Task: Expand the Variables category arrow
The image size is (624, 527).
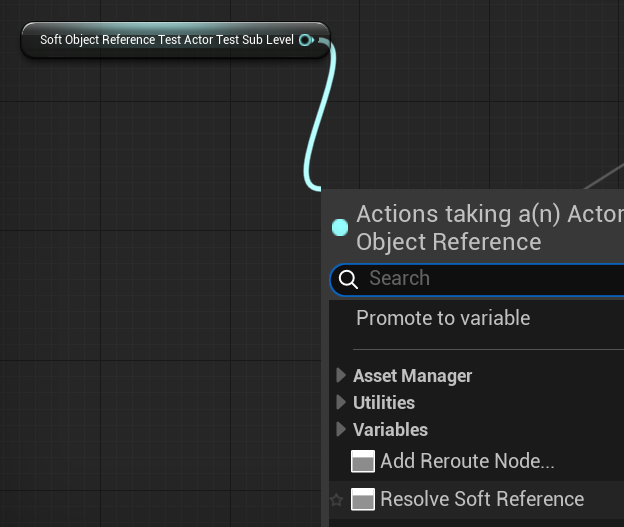Action: (x=341, y=429)
